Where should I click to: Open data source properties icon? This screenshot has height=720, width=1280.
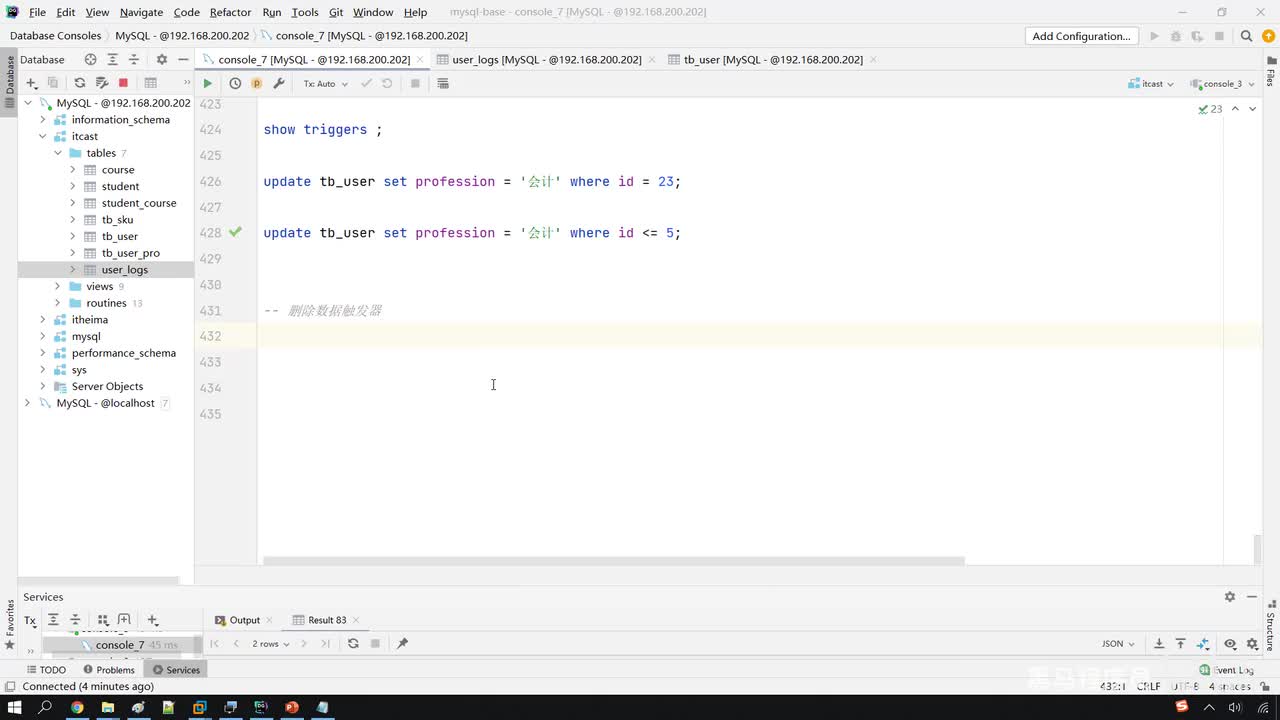point(101,83)
